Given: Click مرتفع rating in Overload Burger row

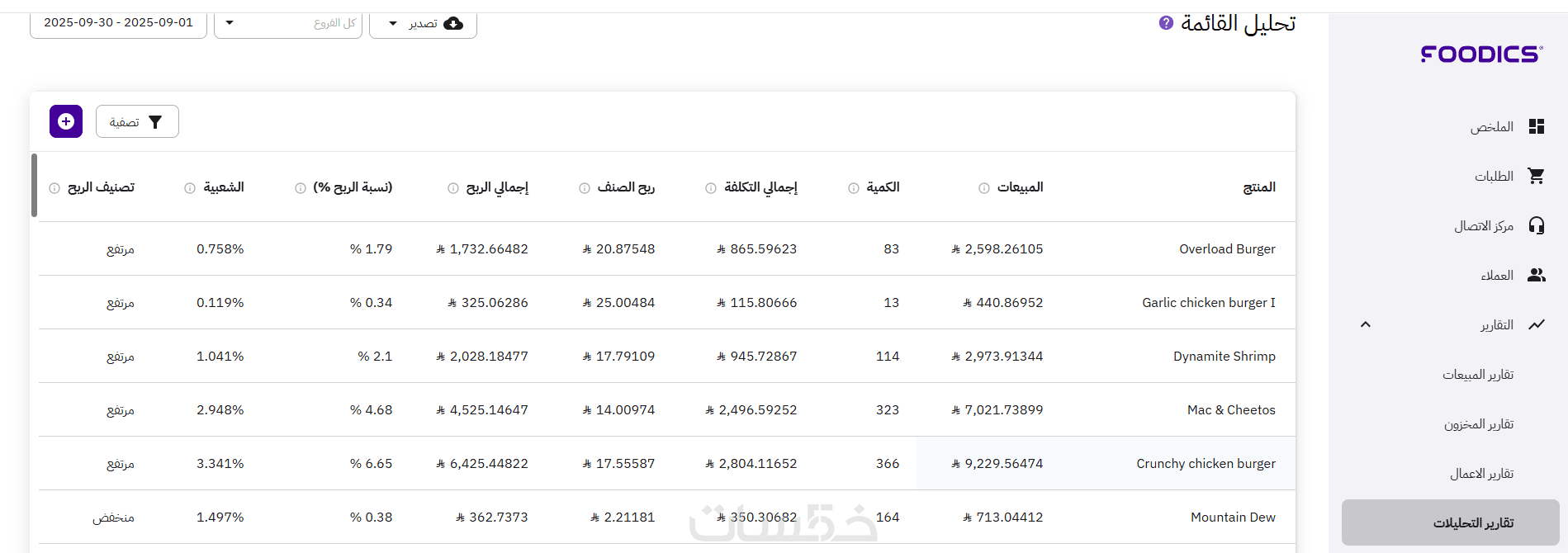Looking at the screenshot, I should pyautogui.click(x=121, y=249).
